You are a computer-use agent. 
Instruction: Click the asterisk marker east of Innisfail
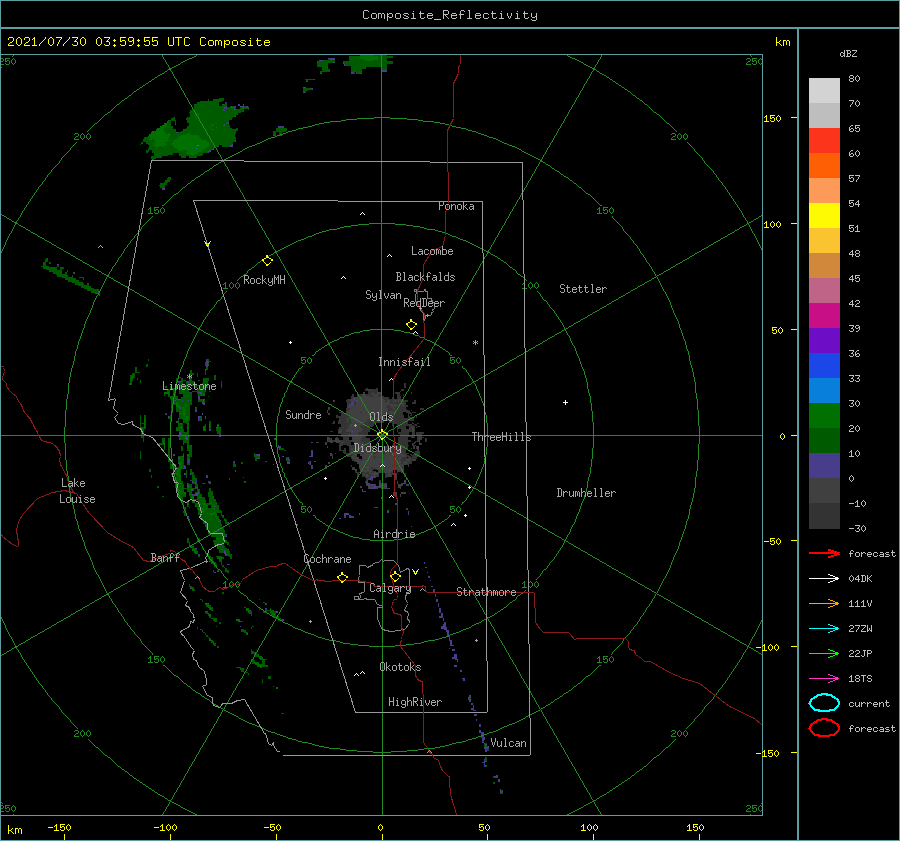tap(475, 343)
